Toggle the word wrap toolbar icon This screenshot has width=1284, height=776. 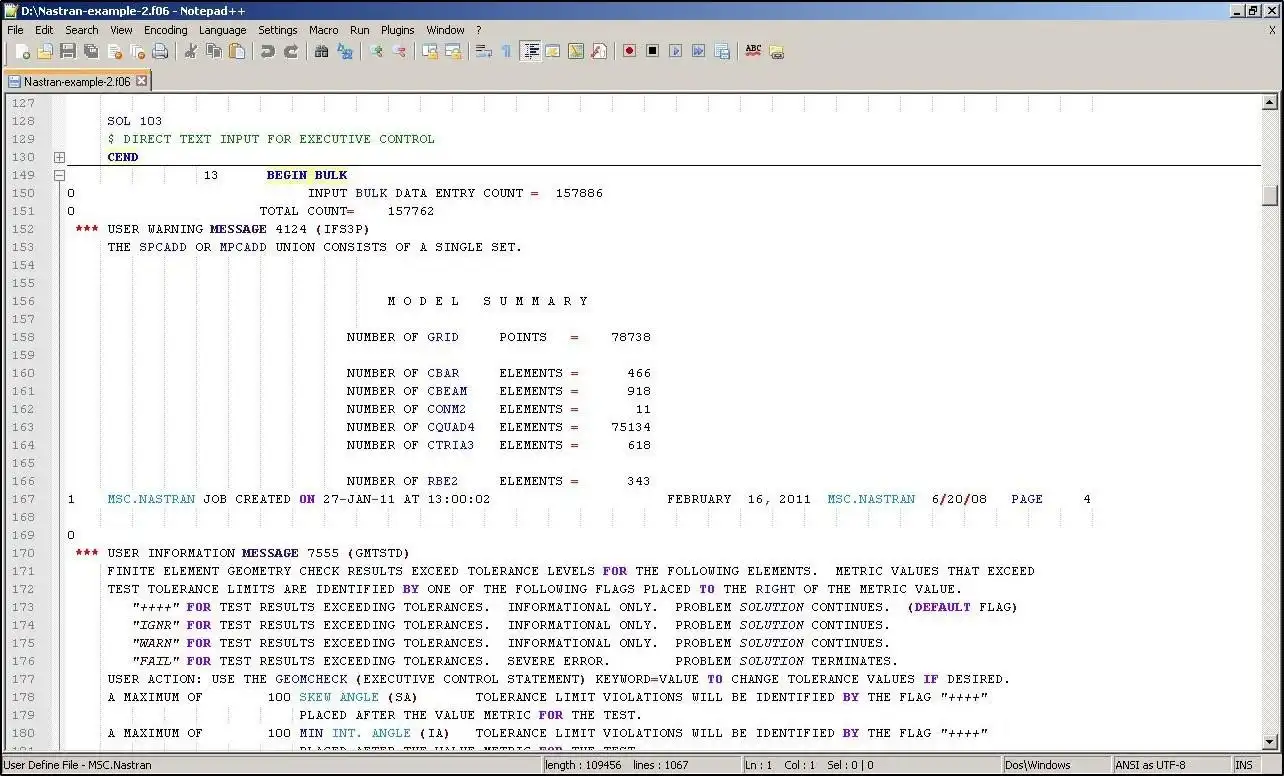[484, 51]
